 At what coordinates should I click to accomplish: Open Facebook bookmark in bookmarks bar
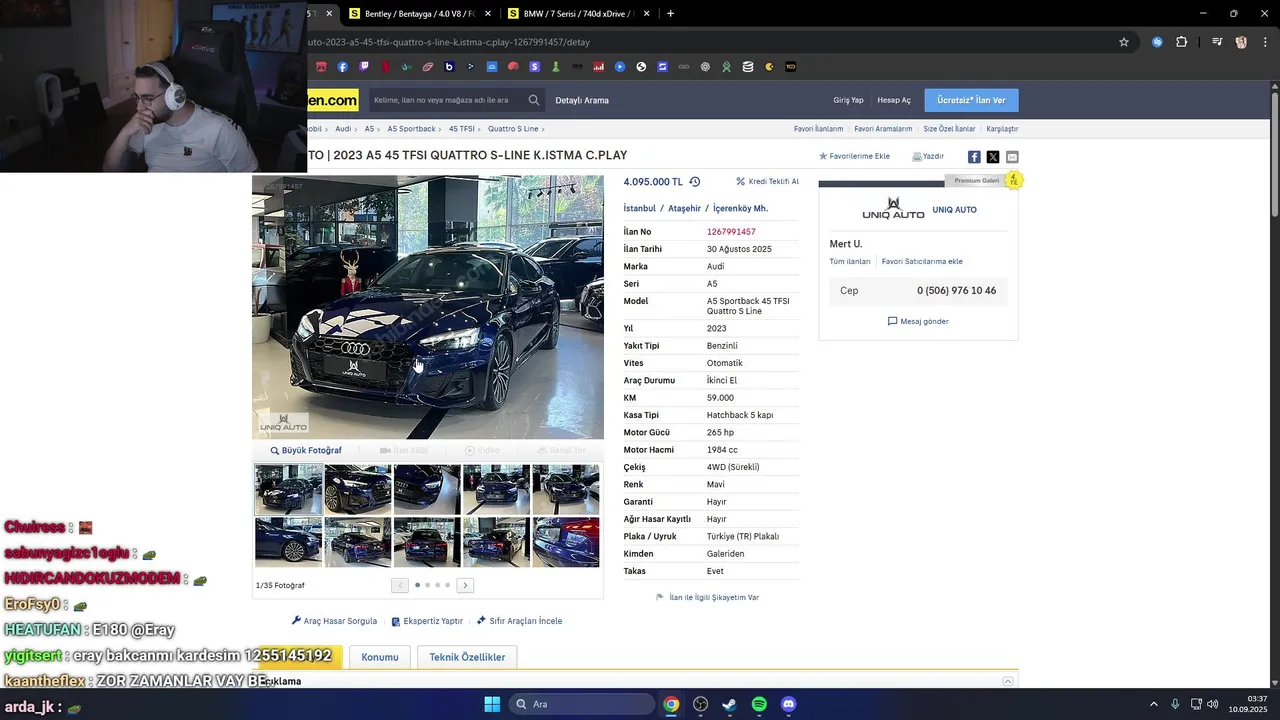click(x=342, y=67)
